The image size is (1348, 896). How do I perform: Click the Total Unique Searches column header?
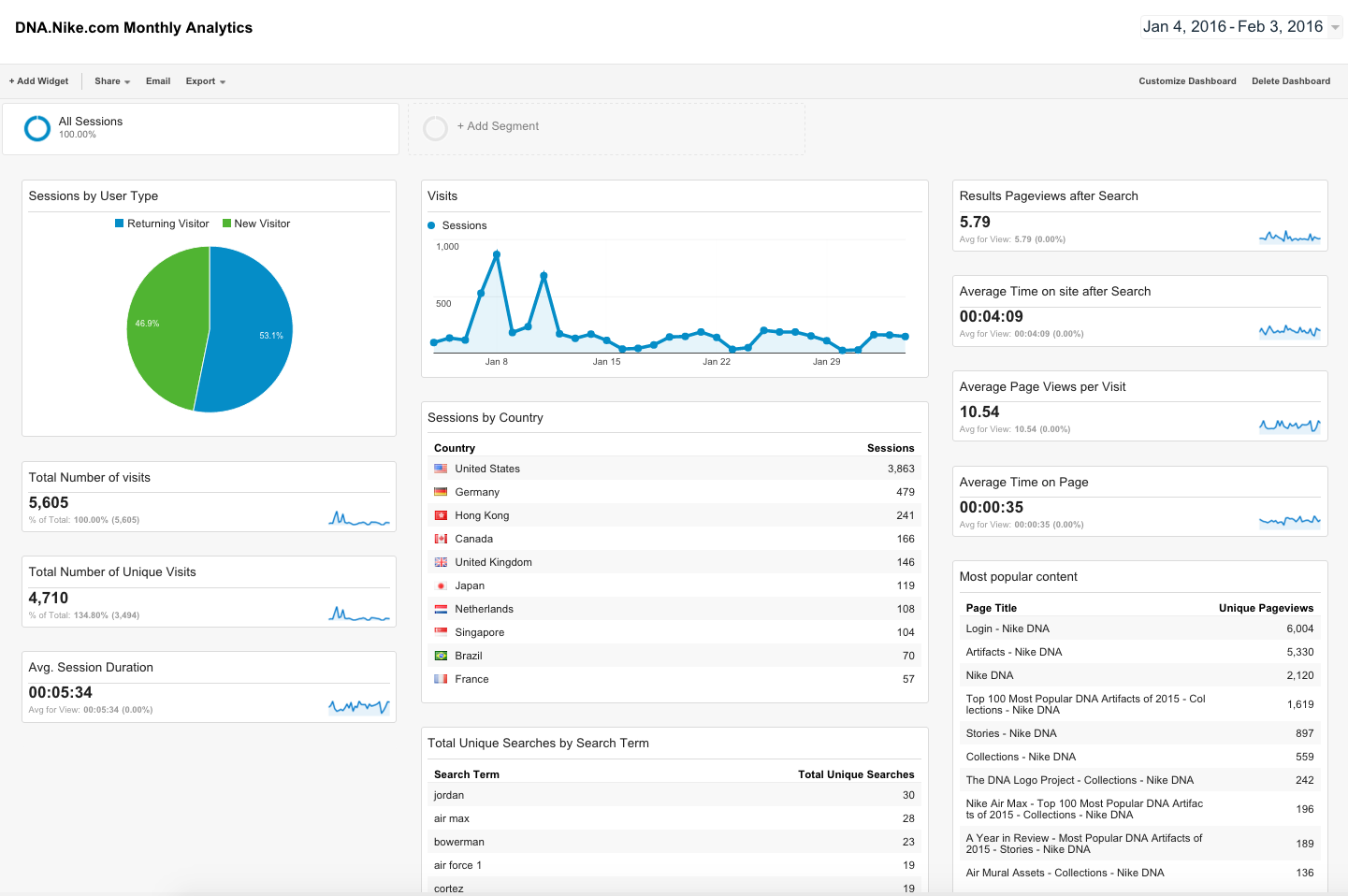click(856, 774)
